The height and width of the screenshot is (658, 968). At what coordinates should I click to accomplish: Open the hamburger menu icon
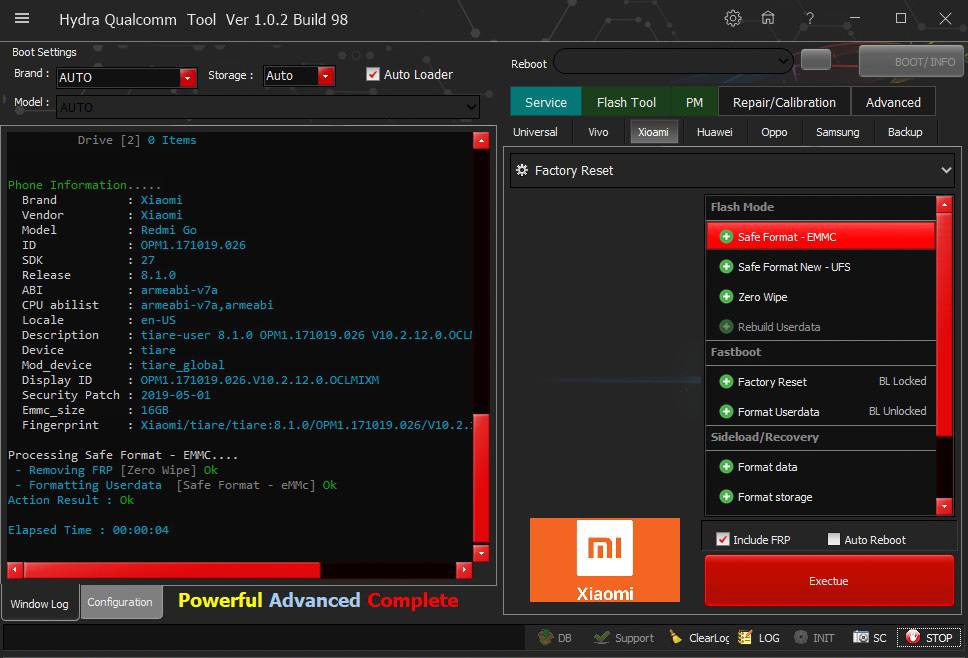[22, 19]
